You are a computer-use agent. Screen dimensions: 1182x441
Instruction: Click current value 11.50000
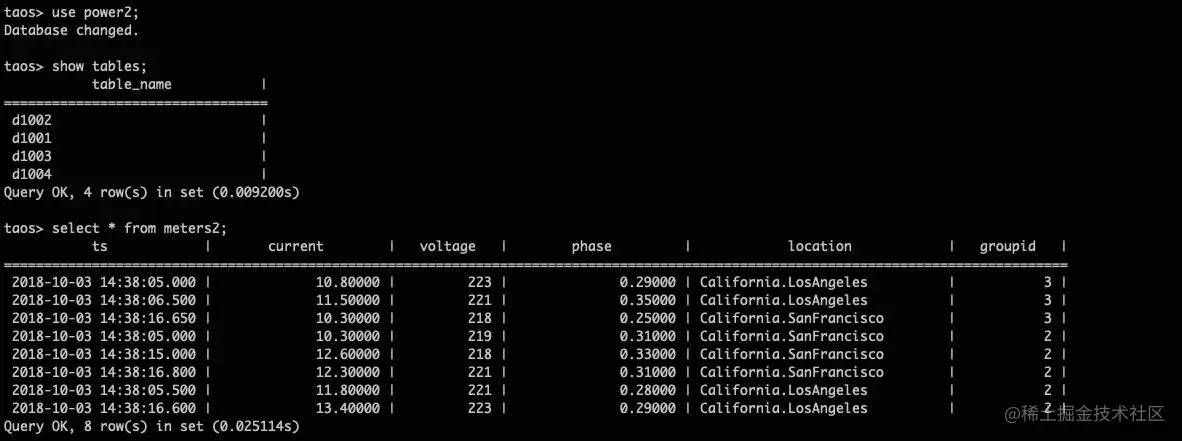click(348, 300)
